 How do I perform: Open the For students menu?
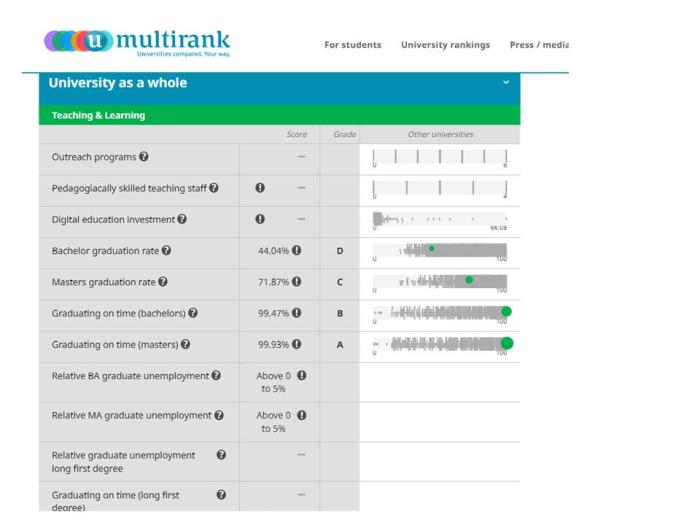click(352, 45)
